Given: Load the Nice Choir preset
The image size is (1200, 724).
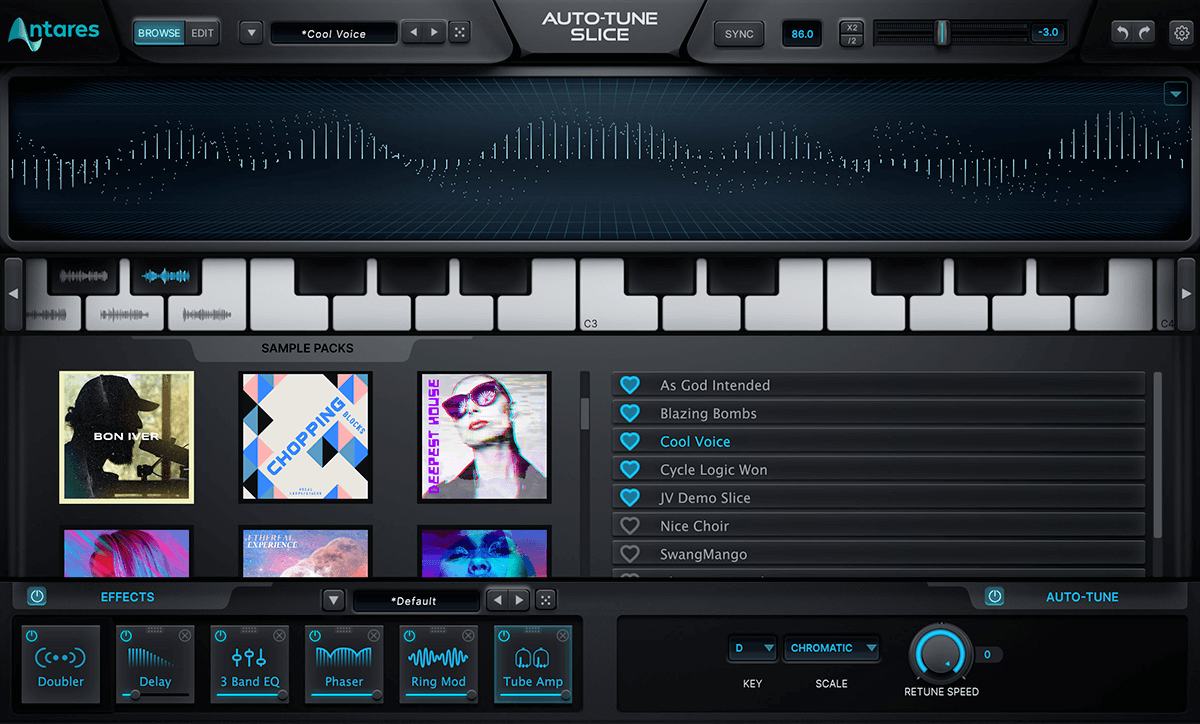Looking at the screenshot, I should click(x=878, y=525).
